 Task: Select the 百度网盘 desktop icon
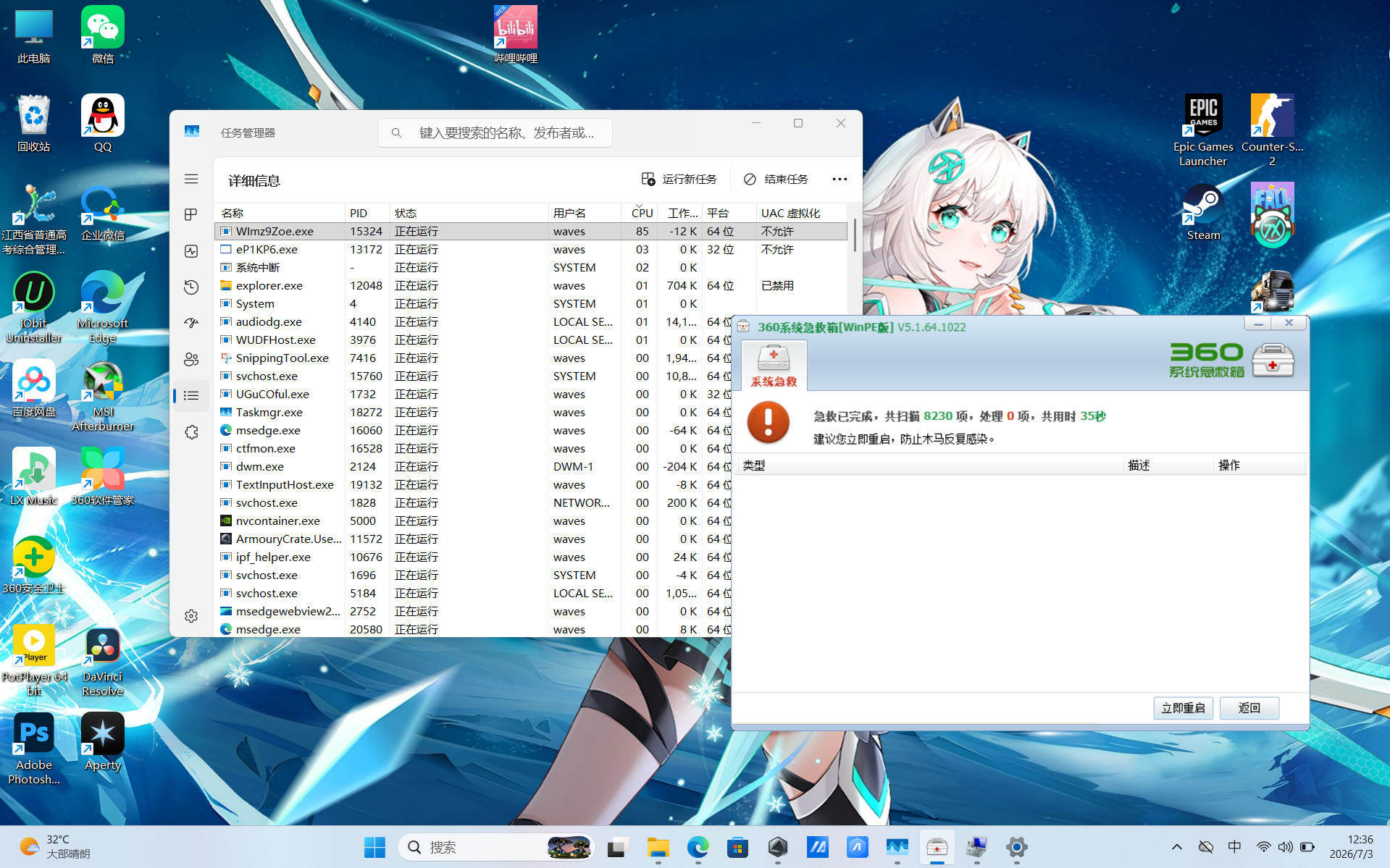tap(34, 389)
